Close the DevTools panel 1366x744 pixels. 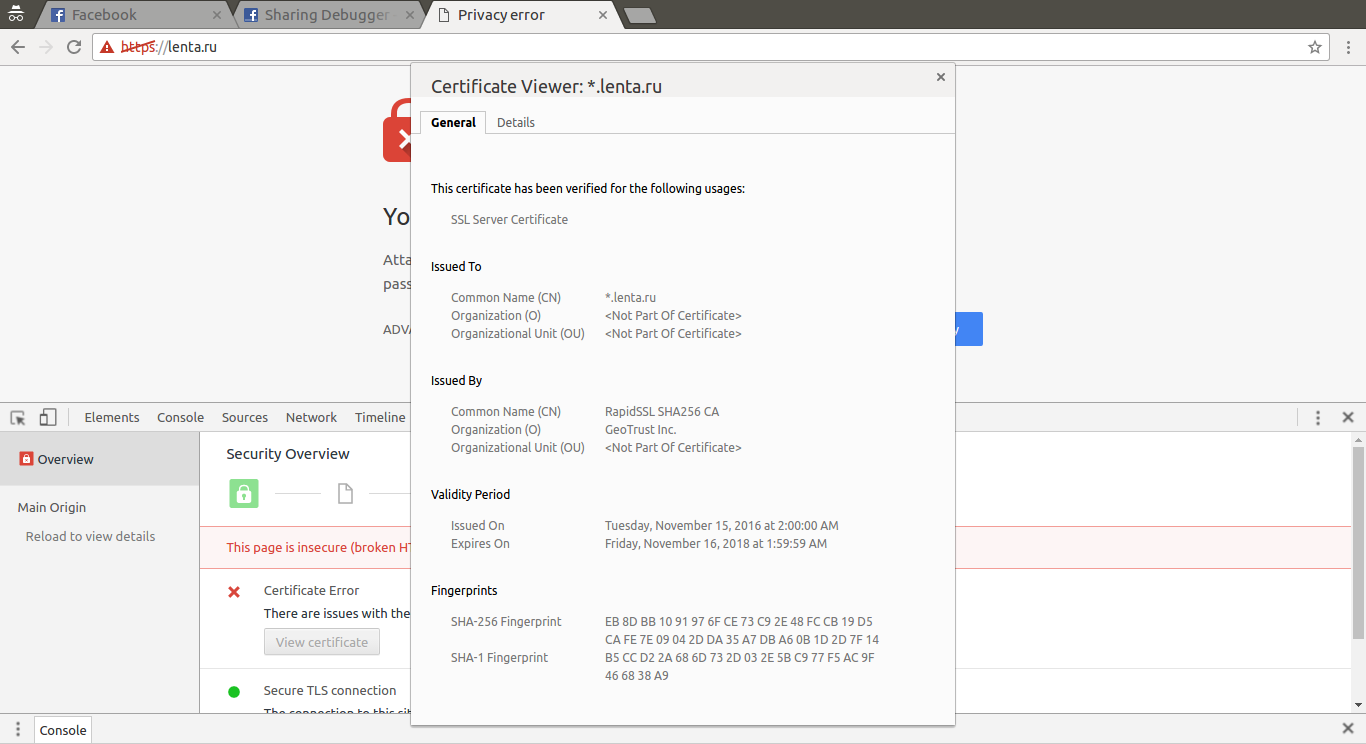point(1348,418)
